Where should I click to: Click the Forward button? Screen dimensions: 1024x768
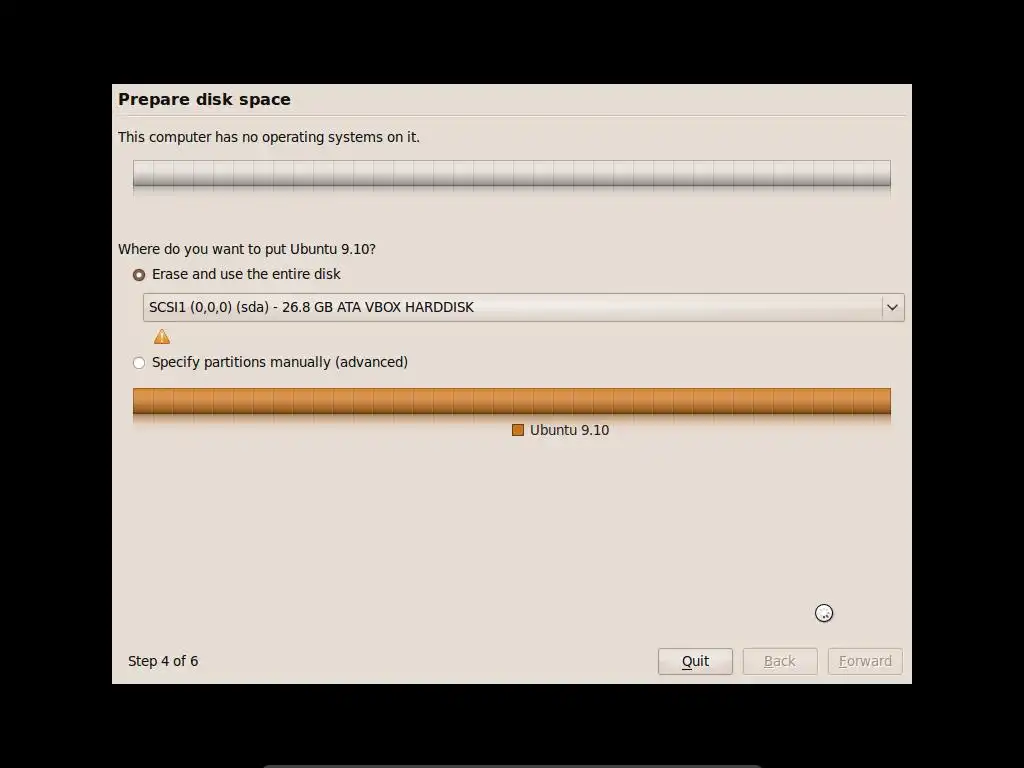tap(865, 661)
